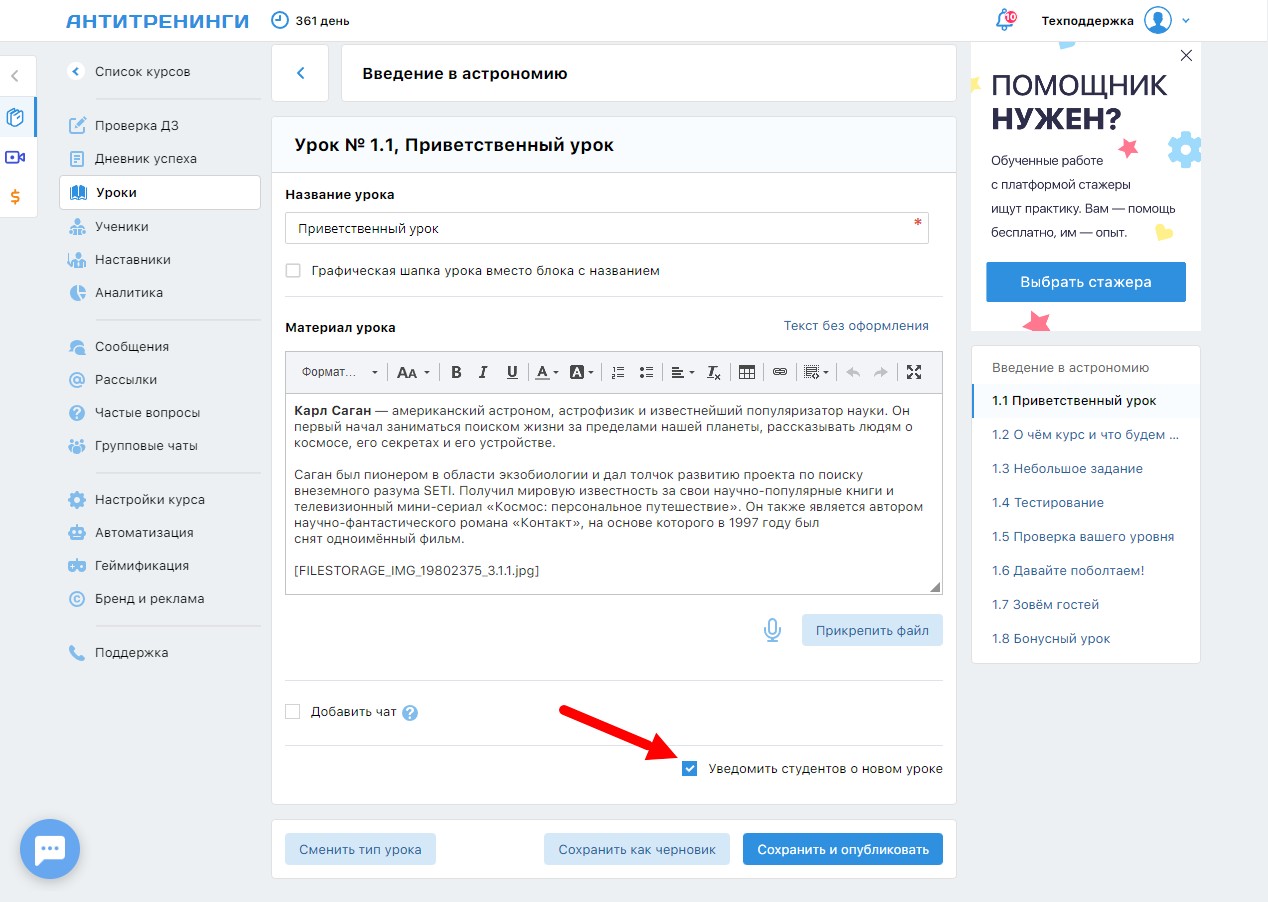Open the support chat bubble
Image resolution: width=1268 pixels, height=902 pixels.
pyautogui.click(x=50, y=849)
